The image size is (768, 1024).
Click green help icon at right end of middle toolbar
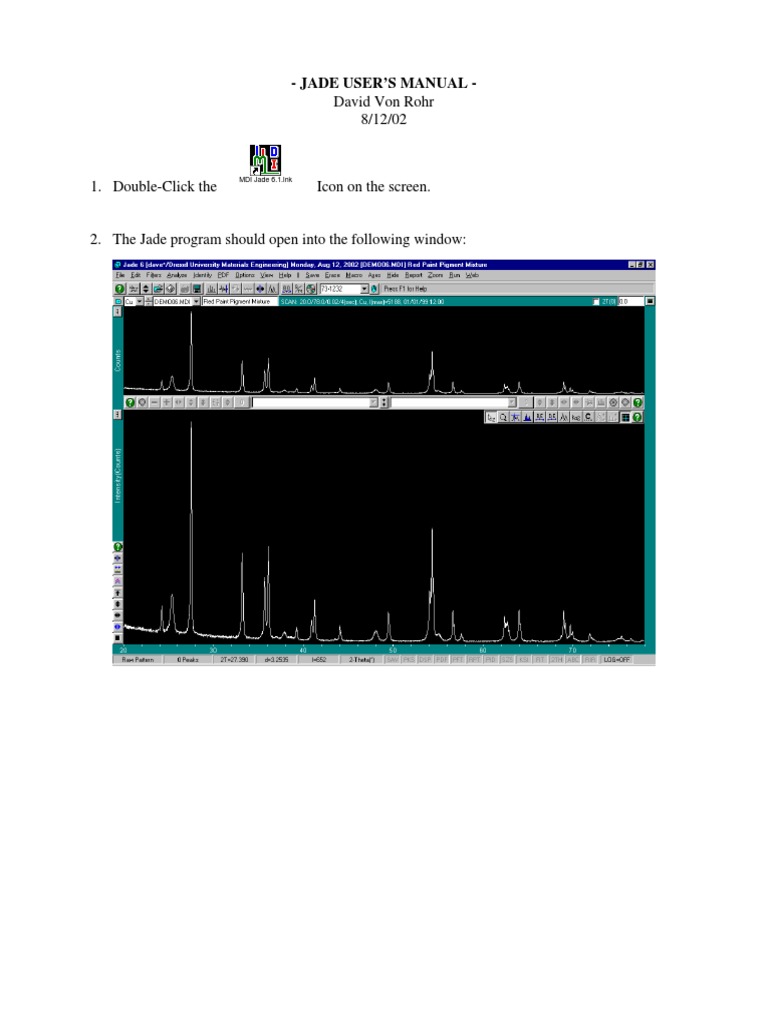(x=637, y=402)
